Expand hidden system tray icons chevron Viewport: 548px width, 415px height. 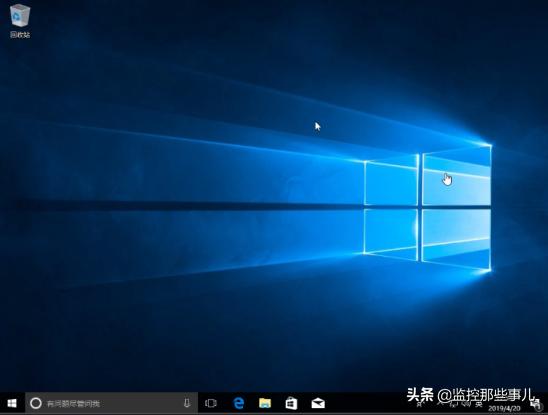[440, 404]
